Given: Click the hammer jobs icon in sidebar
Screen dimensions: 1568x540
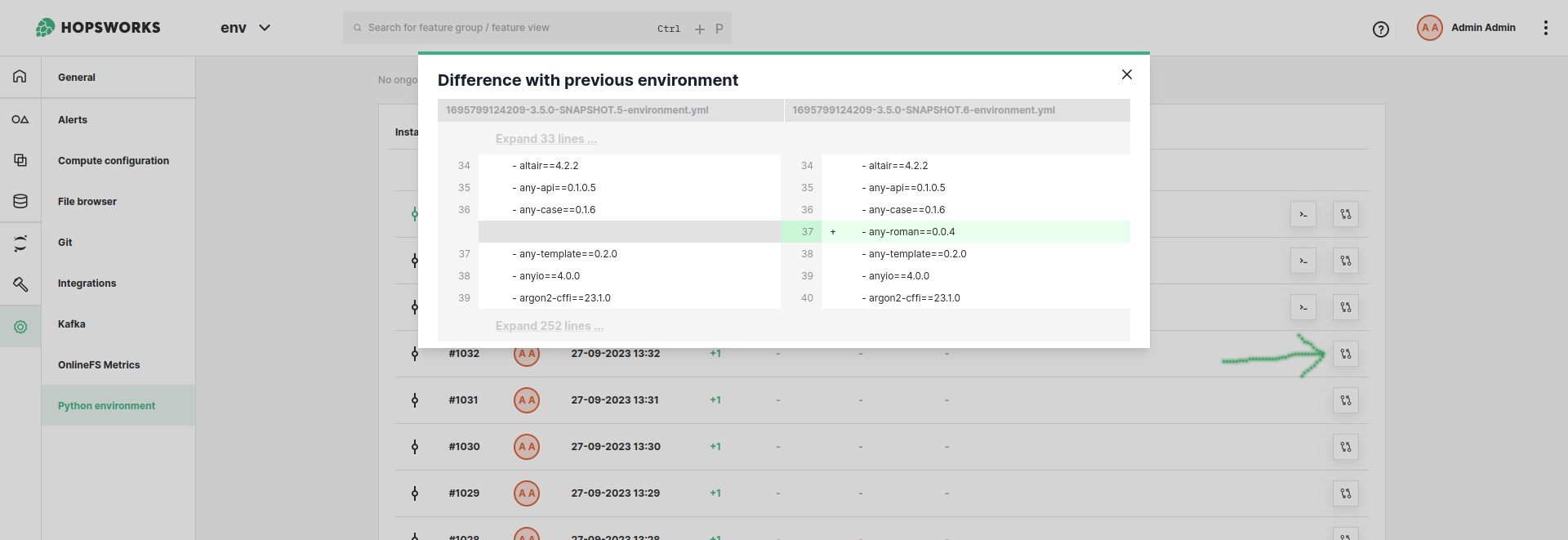Looking at the screenshot, I should [20, 283].
